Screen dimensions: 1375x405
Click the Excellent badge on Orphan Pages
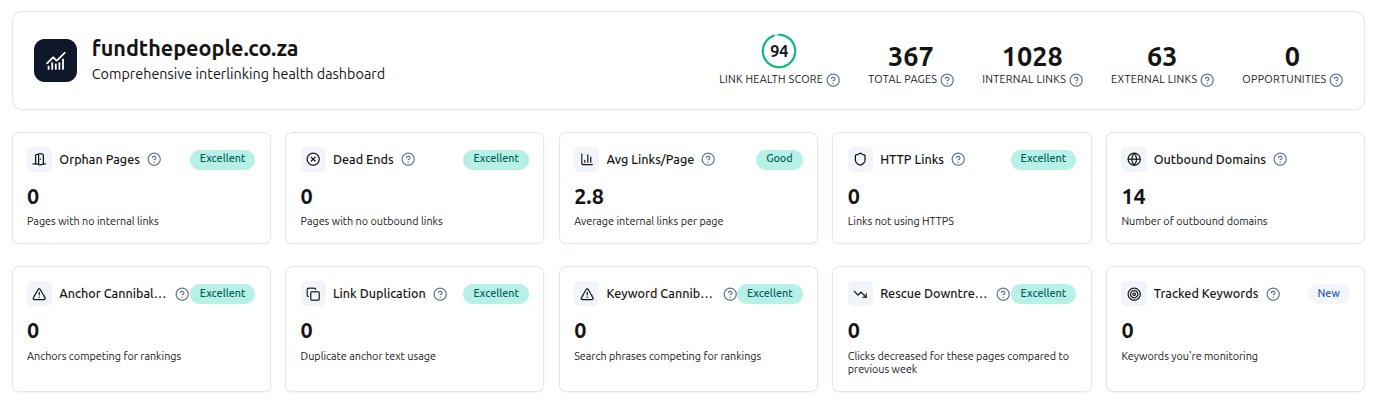coord(222,159)
